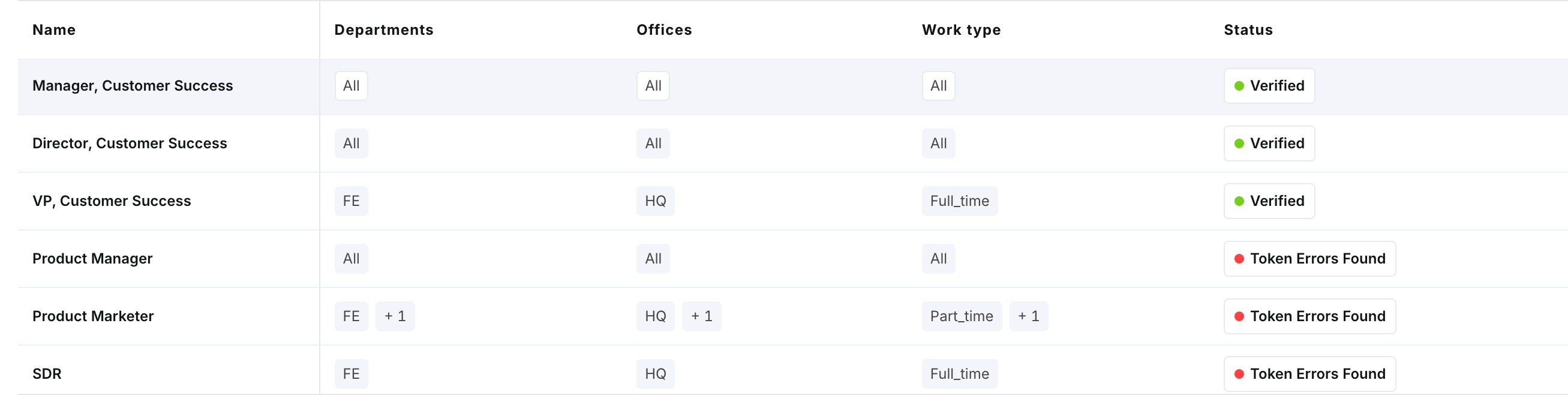Screen dimensions: 1568x395
Task: Click the Name column header
Action: click(x=54, y=30)
